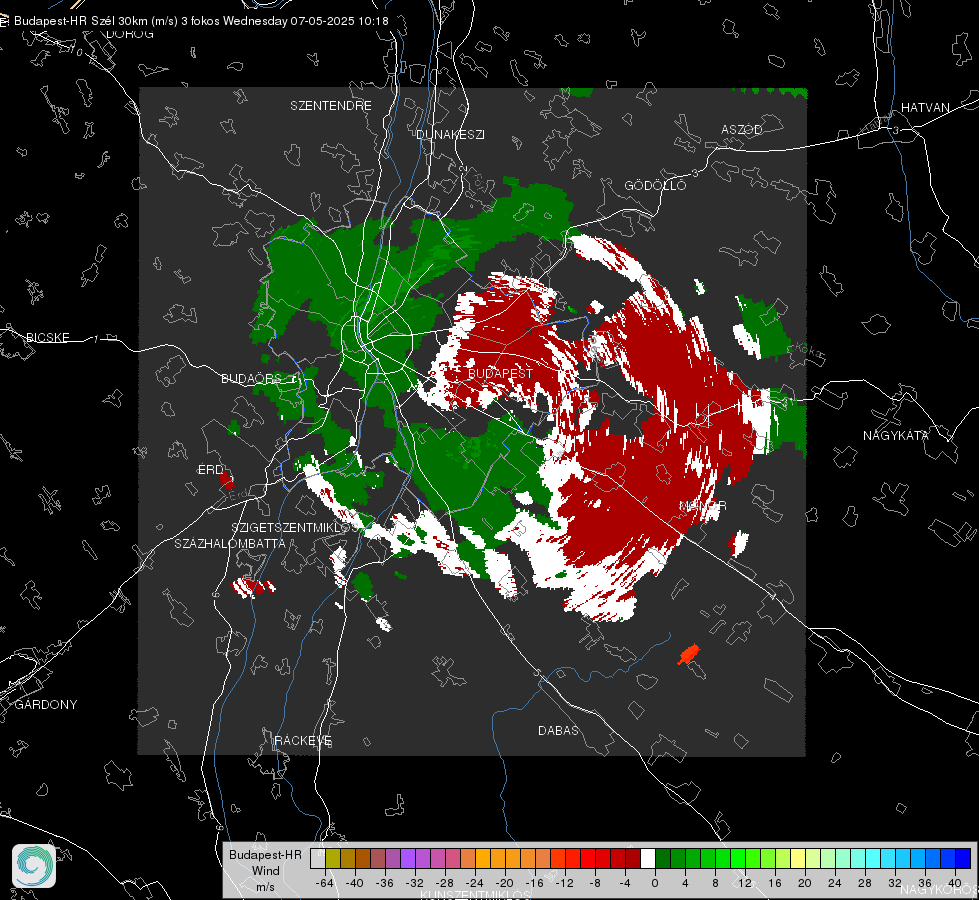Viewport: 979px width, 900px height.
Task: Click the swirl logo icon at bottom-left
Action: [x=34, y=866]
